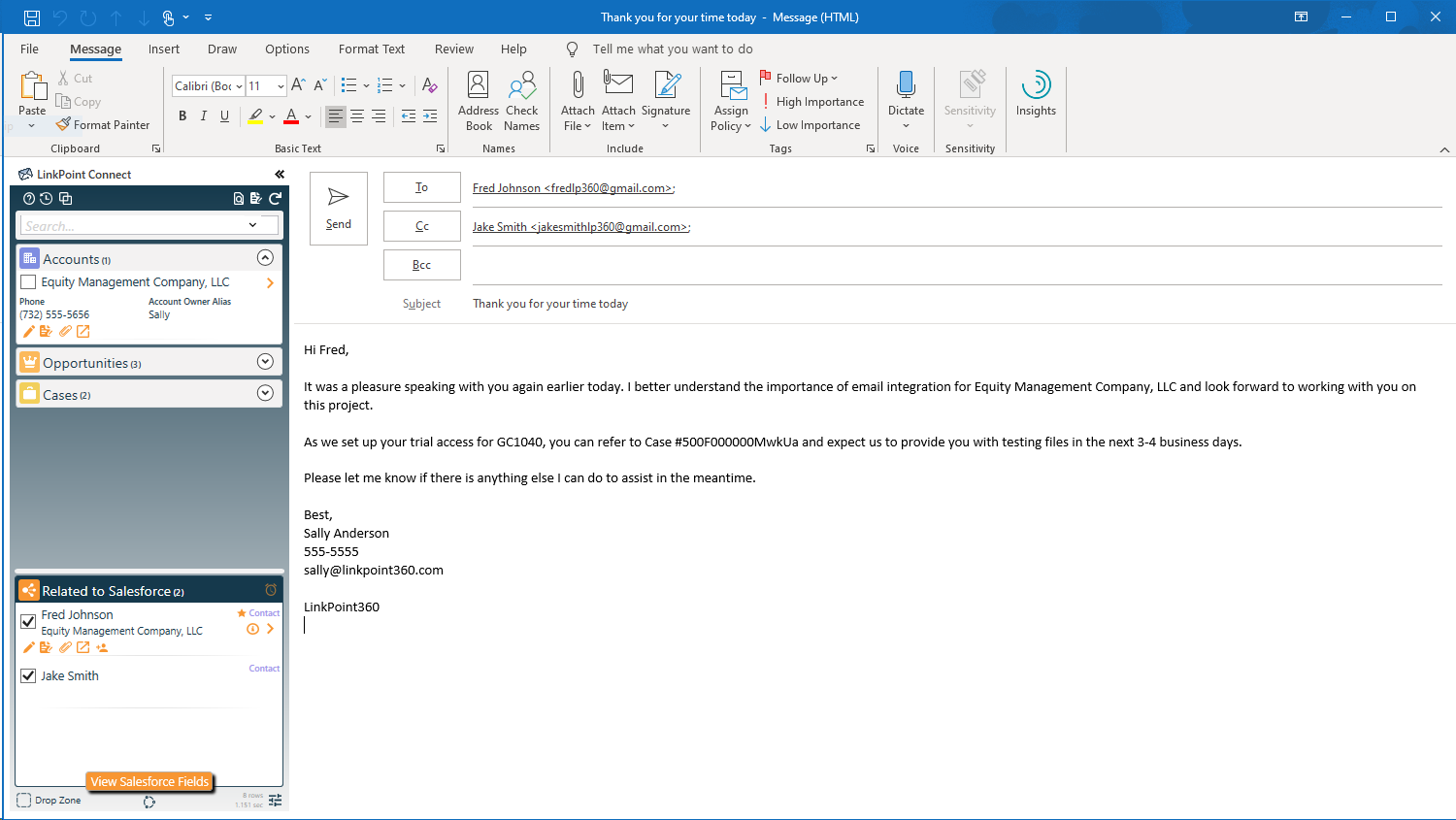The image size is (1456, 820).
Task: Apply Bold formatting
Action: pyautogui.click(x=182, y=116)
